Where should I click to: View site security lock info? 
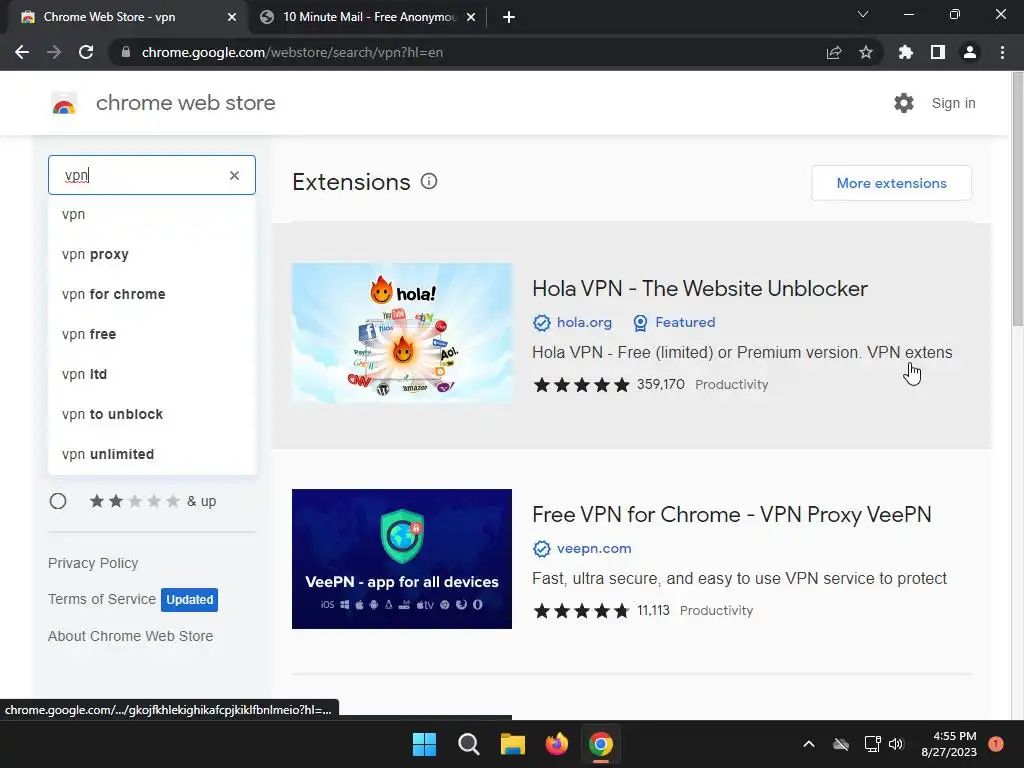(126, 52)
